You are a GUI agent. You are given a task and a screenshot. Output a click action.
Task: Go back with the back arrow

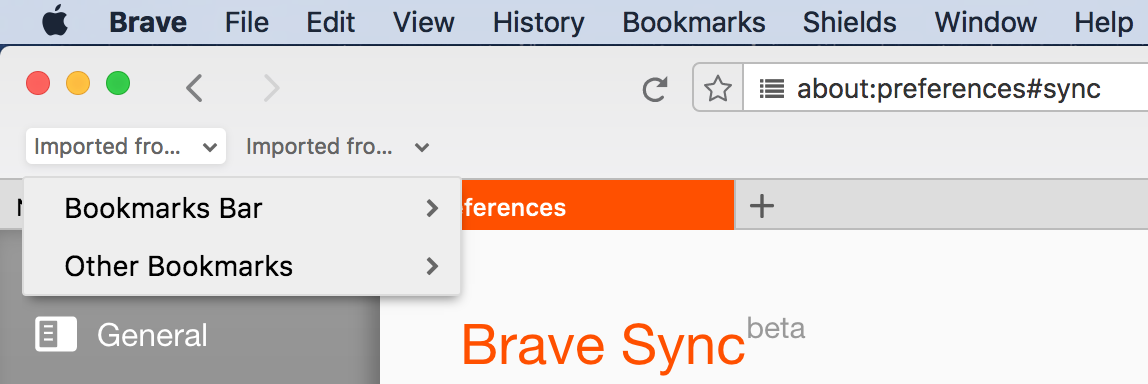pos(194,89)
